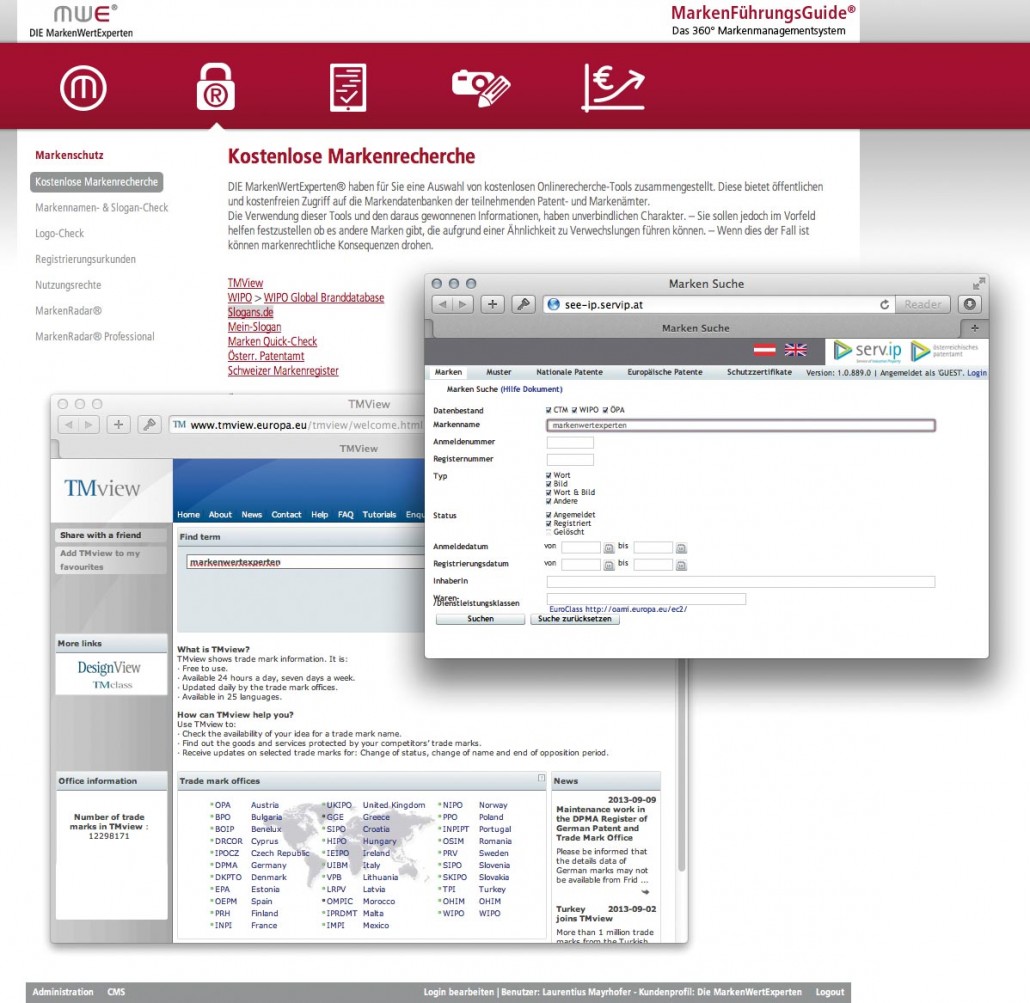Open calendar for Anmeldedatum von

609,548
